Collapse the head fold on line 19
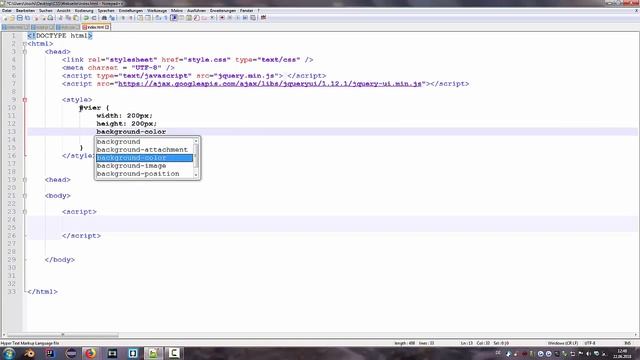 click(25, 180)
